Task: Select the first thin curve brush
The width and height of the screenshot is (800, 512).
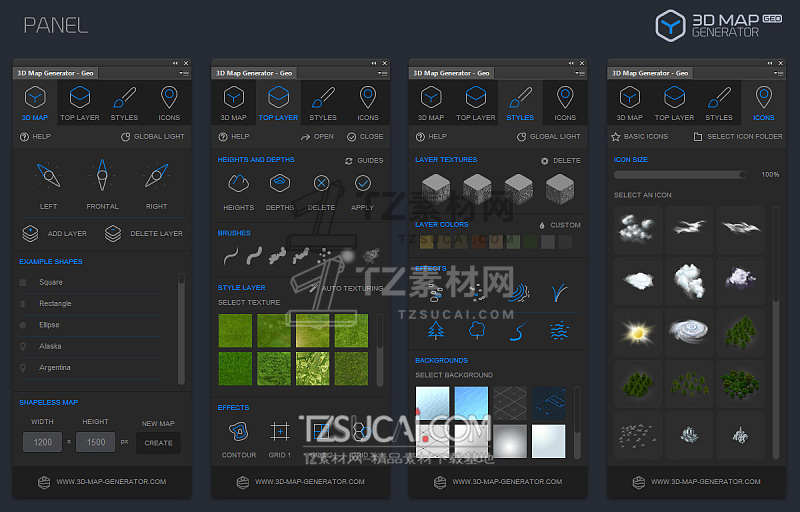Action: pos(231,255)
